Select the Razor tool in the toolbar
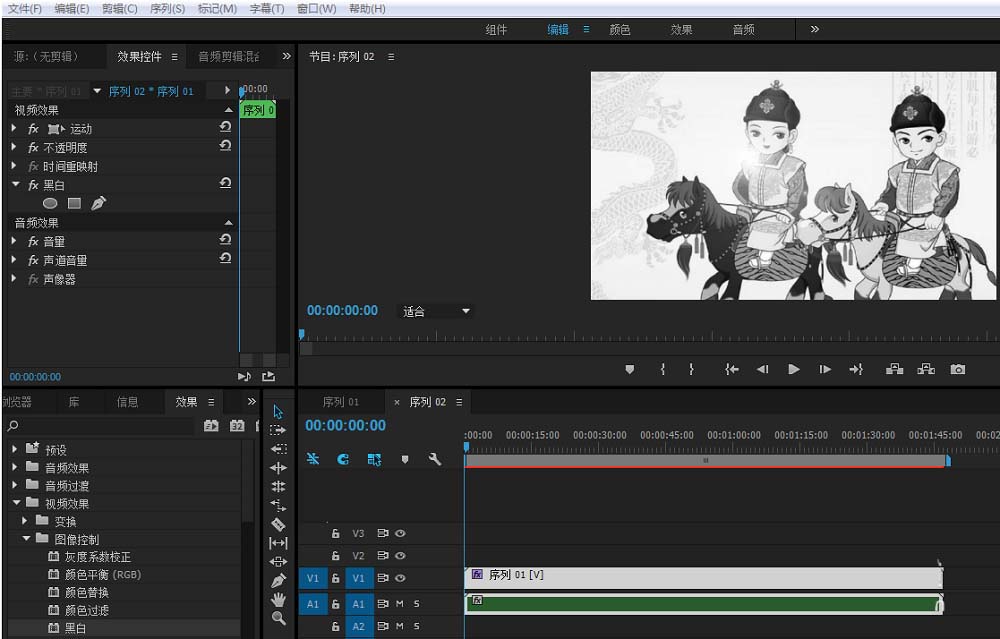Image resolution: width=1000 pixels, height=639 pixels. pos(278,524)
